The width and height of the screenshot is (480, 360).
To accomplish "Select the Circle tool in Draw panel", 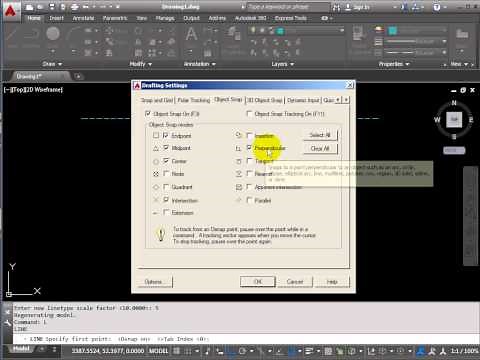I will tap(53, 34).
